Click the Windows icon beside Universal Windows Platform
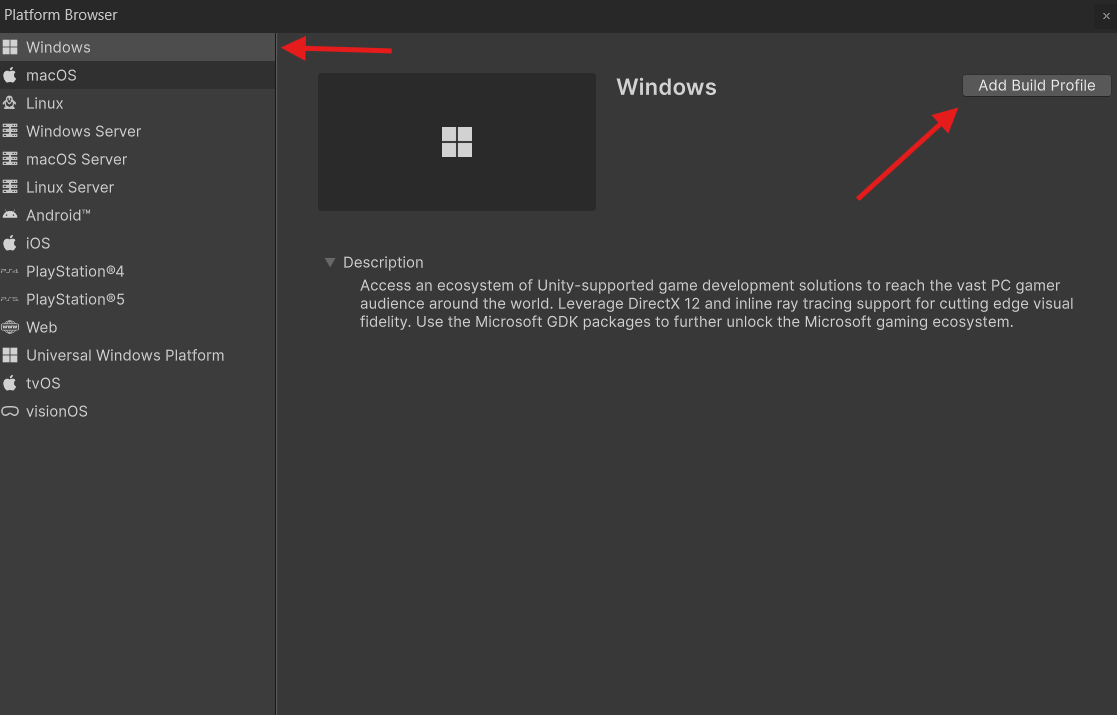1117x715 pixels. click(10, 355)
